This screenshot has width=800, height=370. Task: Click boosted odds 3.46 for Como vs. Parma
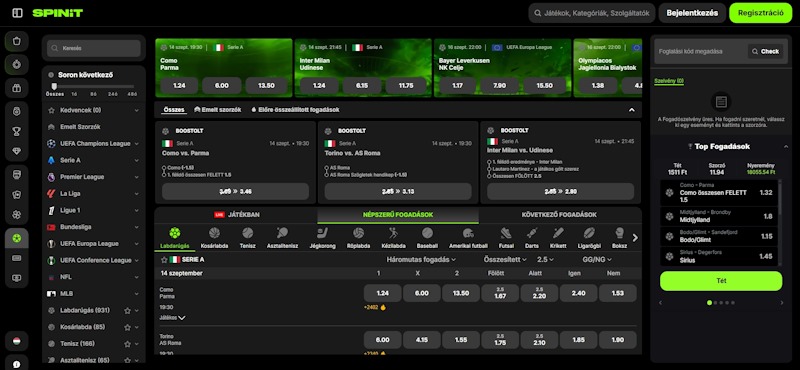coord(235,191)
